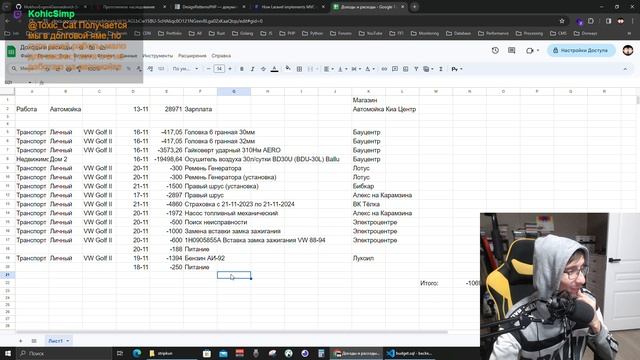Open Microsoft Edge from the taskbar
This screenshot has height=360, width=640.
coord(137,353)
